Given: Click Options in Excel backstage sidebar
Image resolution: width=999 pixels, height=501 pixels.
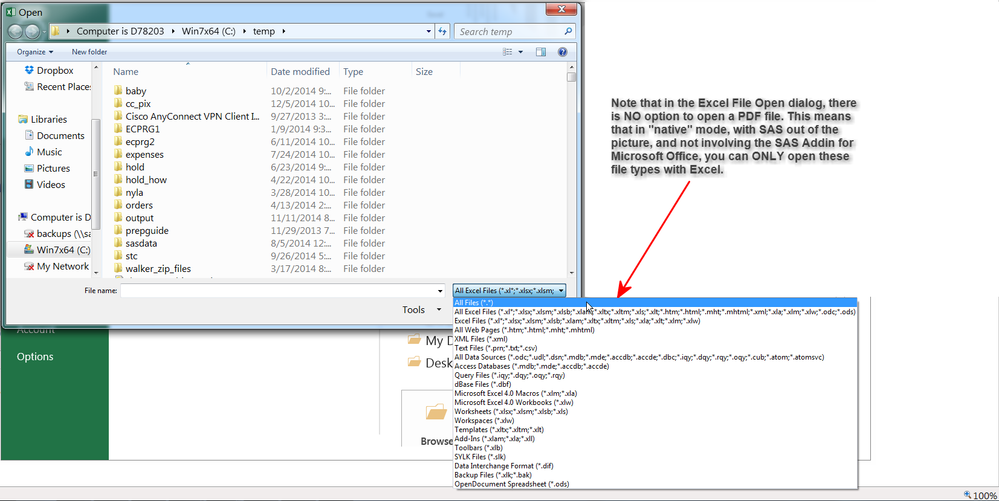Looking at the screenshot, I should pos(35,356).
